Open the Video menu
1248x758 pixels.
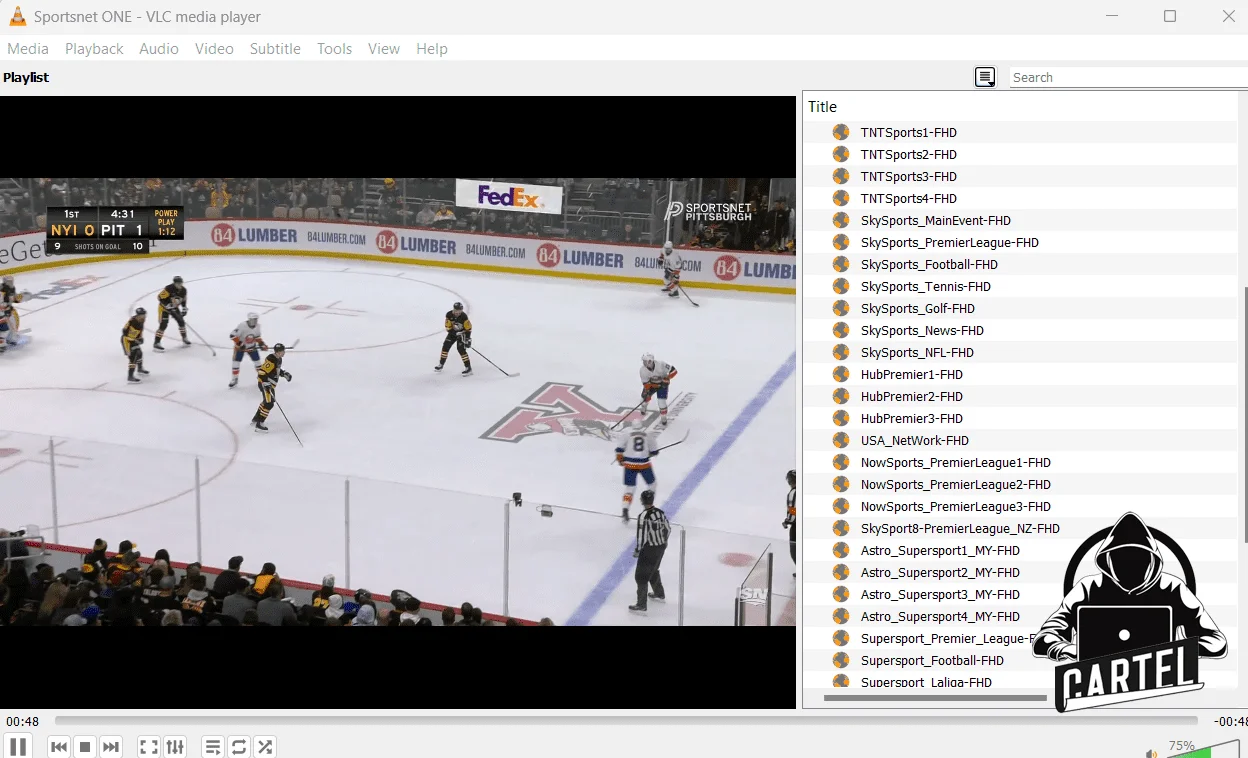pyautogui.click(x=214, y=48)
